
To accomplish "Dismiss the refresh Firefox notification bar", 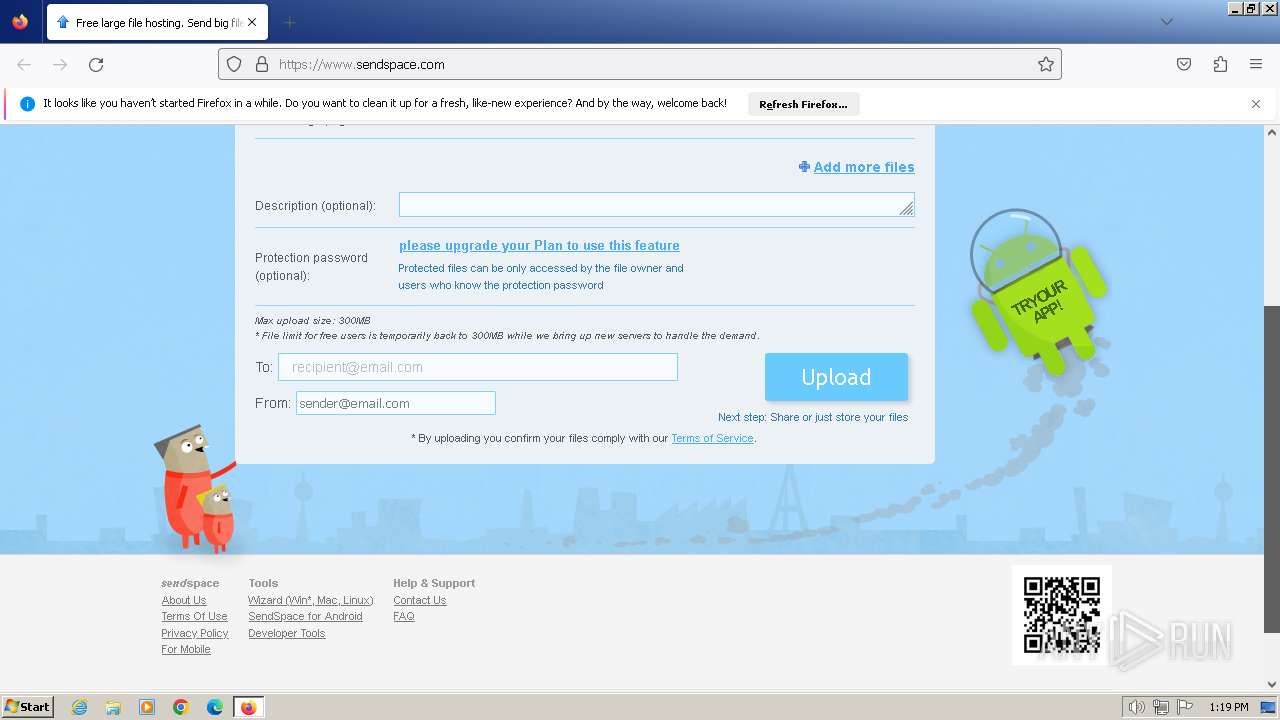I will pyautogui.click(x=1256, y=104).
